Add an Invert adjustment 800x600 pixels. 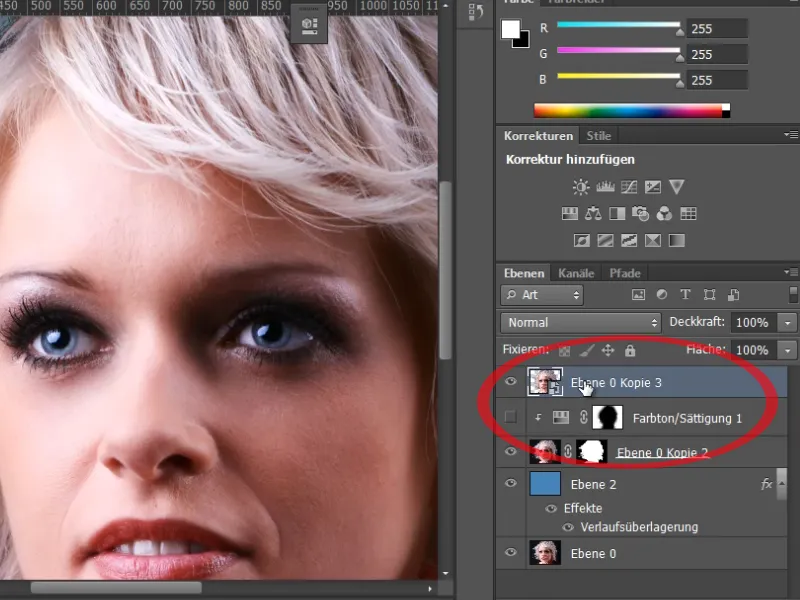click(x=582, y=240)
